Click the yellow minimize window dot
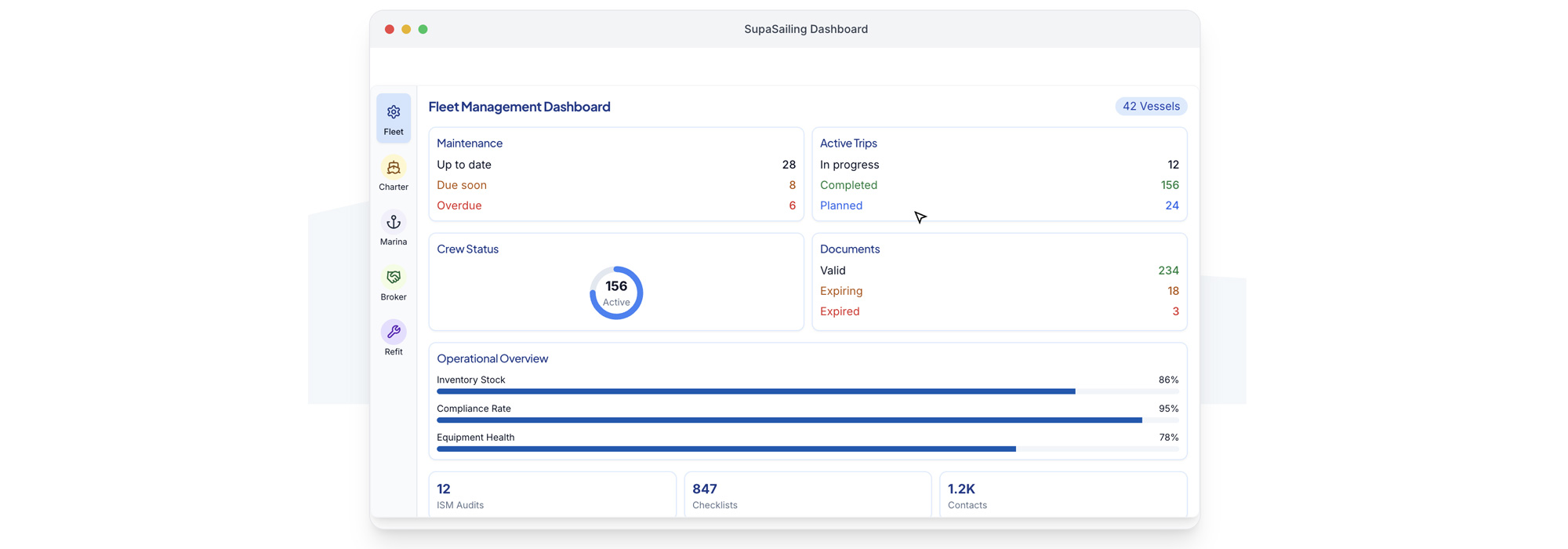The height and width of the screenshot is (549, 1568). [x=406, y=29]
